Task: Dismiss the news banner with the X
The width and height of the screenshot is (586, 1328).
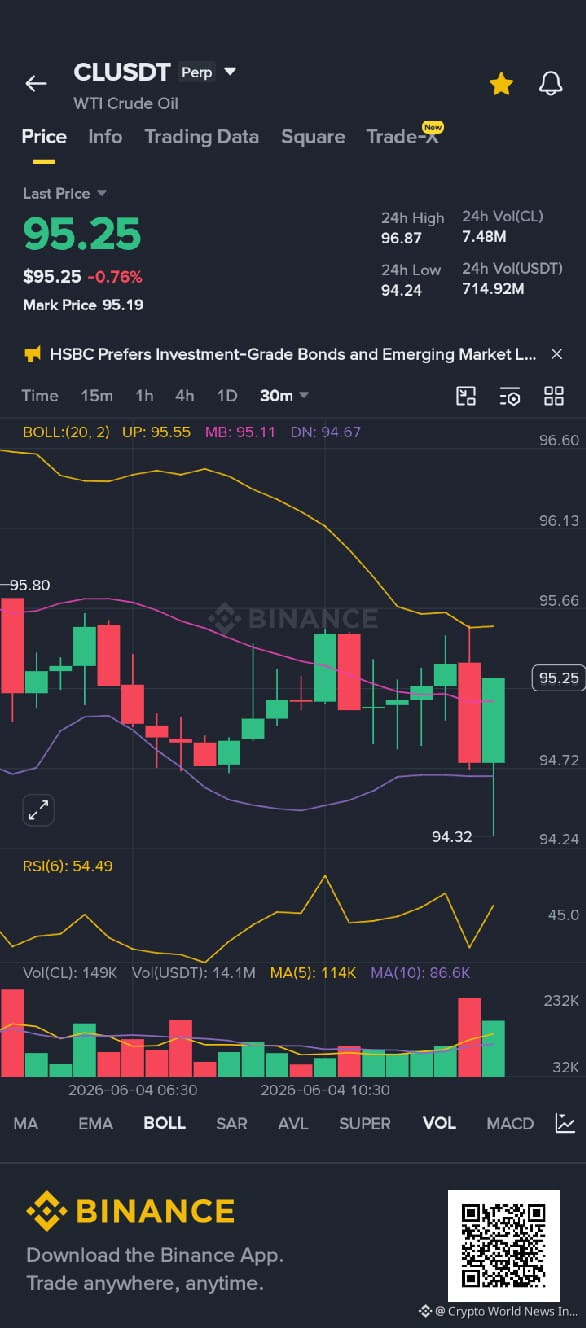Action: pos(557,354)
